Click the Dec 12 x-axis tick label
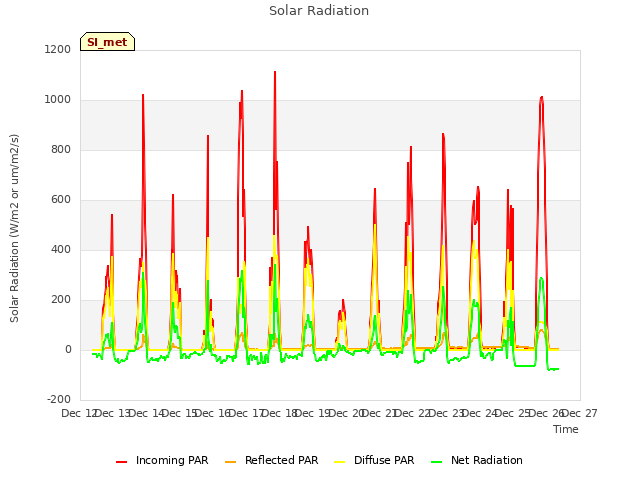Viewport: 640px width, 480px height. click(x=79, y=413)
